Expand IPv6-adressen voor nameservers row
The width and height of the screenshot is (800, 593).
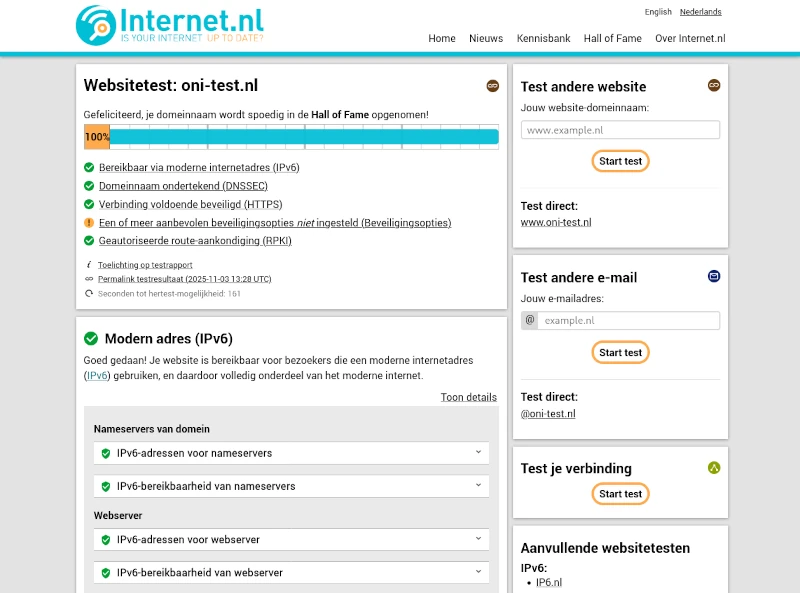coord(293,453)
